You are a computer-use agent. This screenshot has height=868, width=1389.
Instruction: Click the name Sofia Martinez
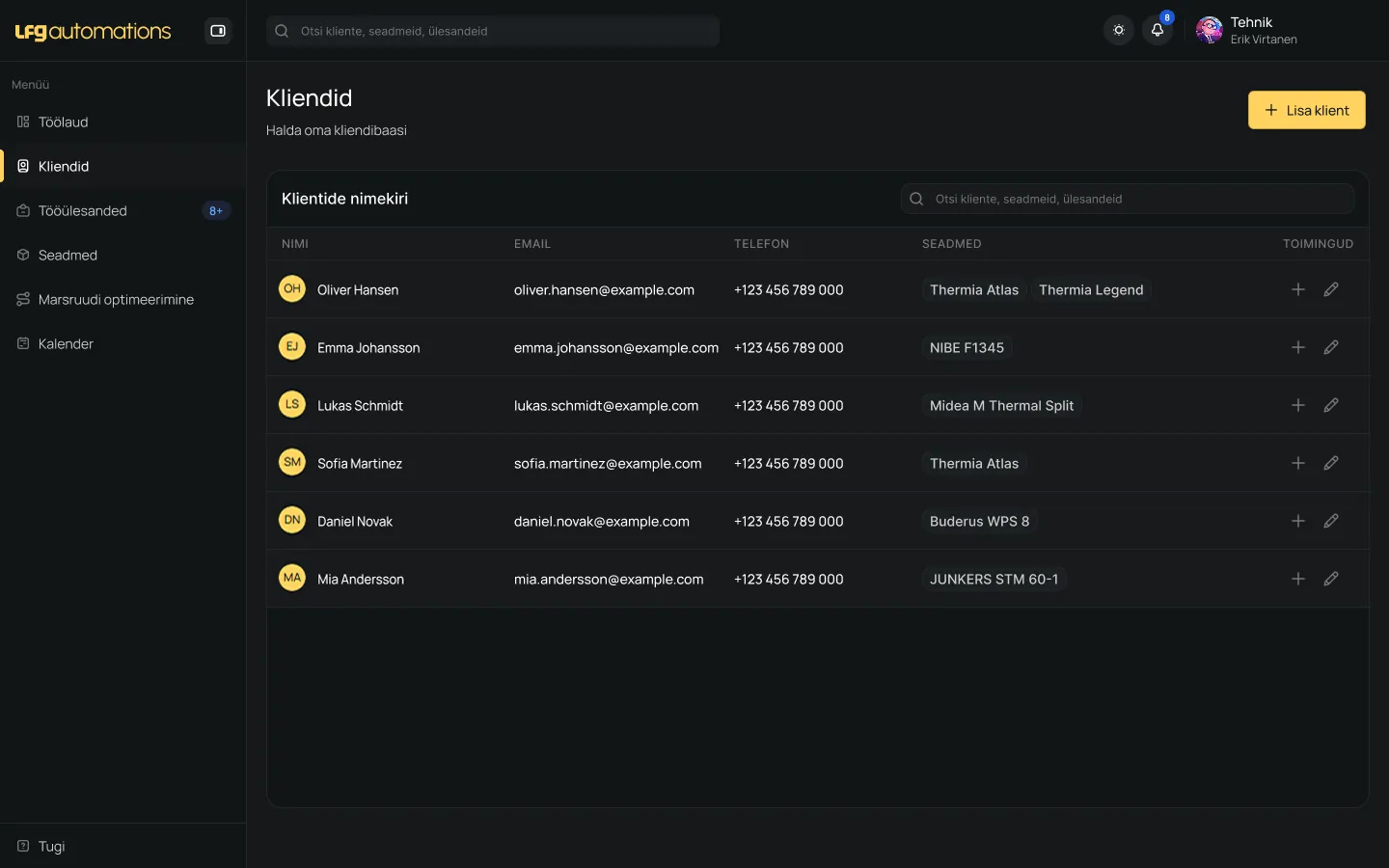click(x=360, y=464)
